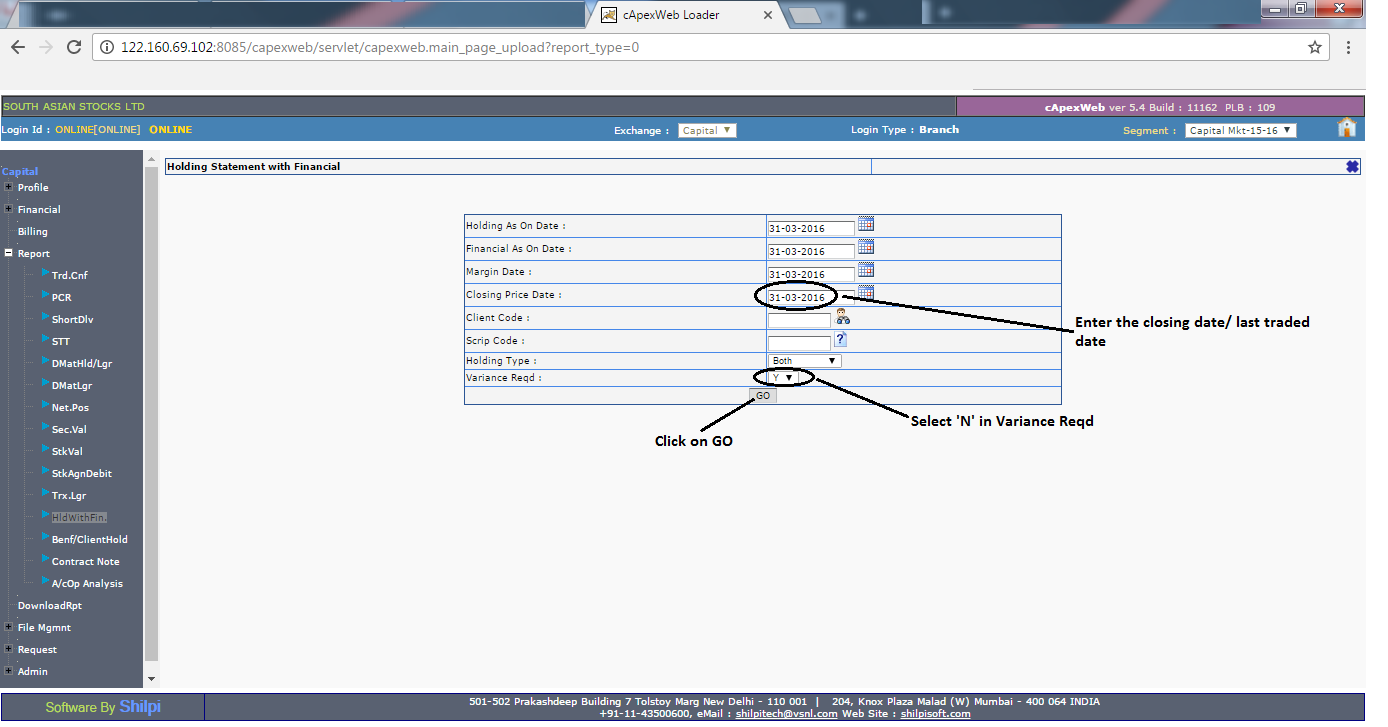The height and width of the screenshot is (727, 1388).
Task: Click Client Code input field
Action: (799, 320)
